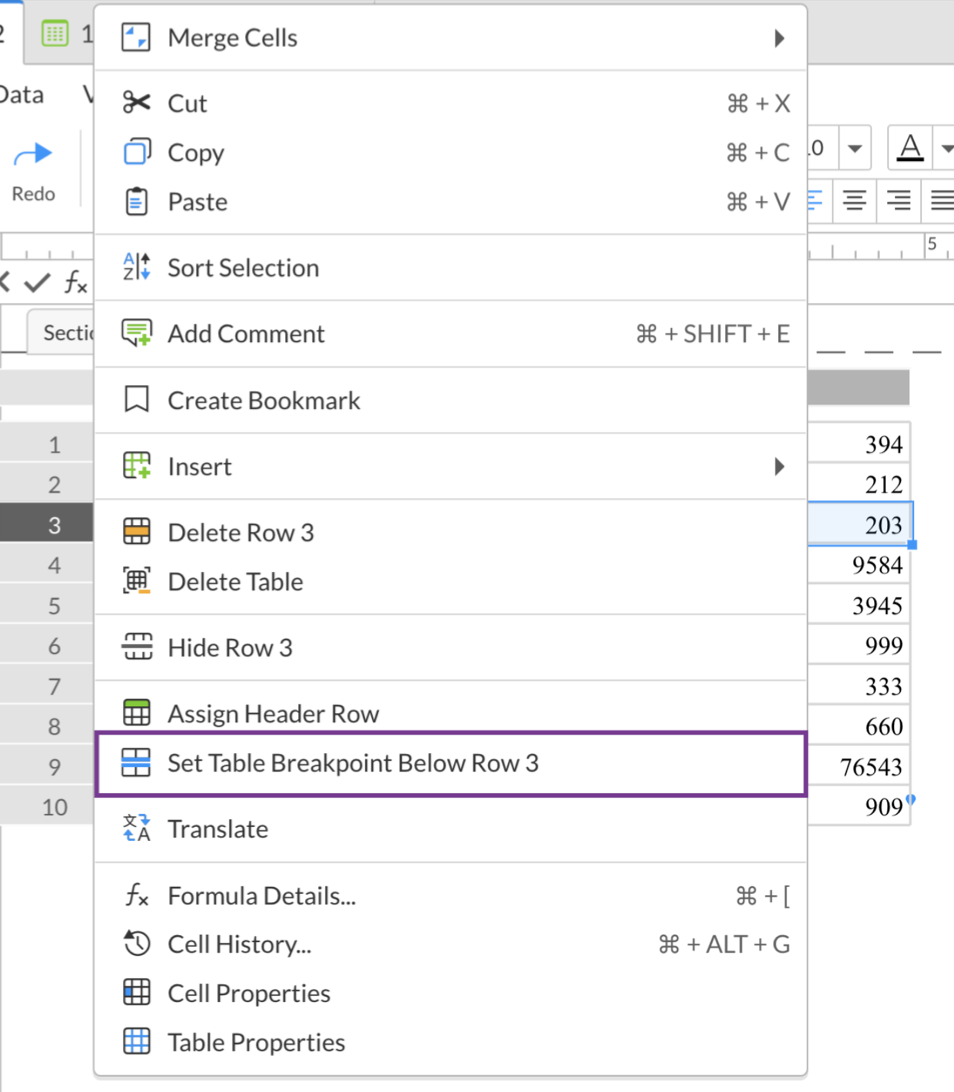
Task: Open Formula Details... menu entry
Action: point(451,896)
